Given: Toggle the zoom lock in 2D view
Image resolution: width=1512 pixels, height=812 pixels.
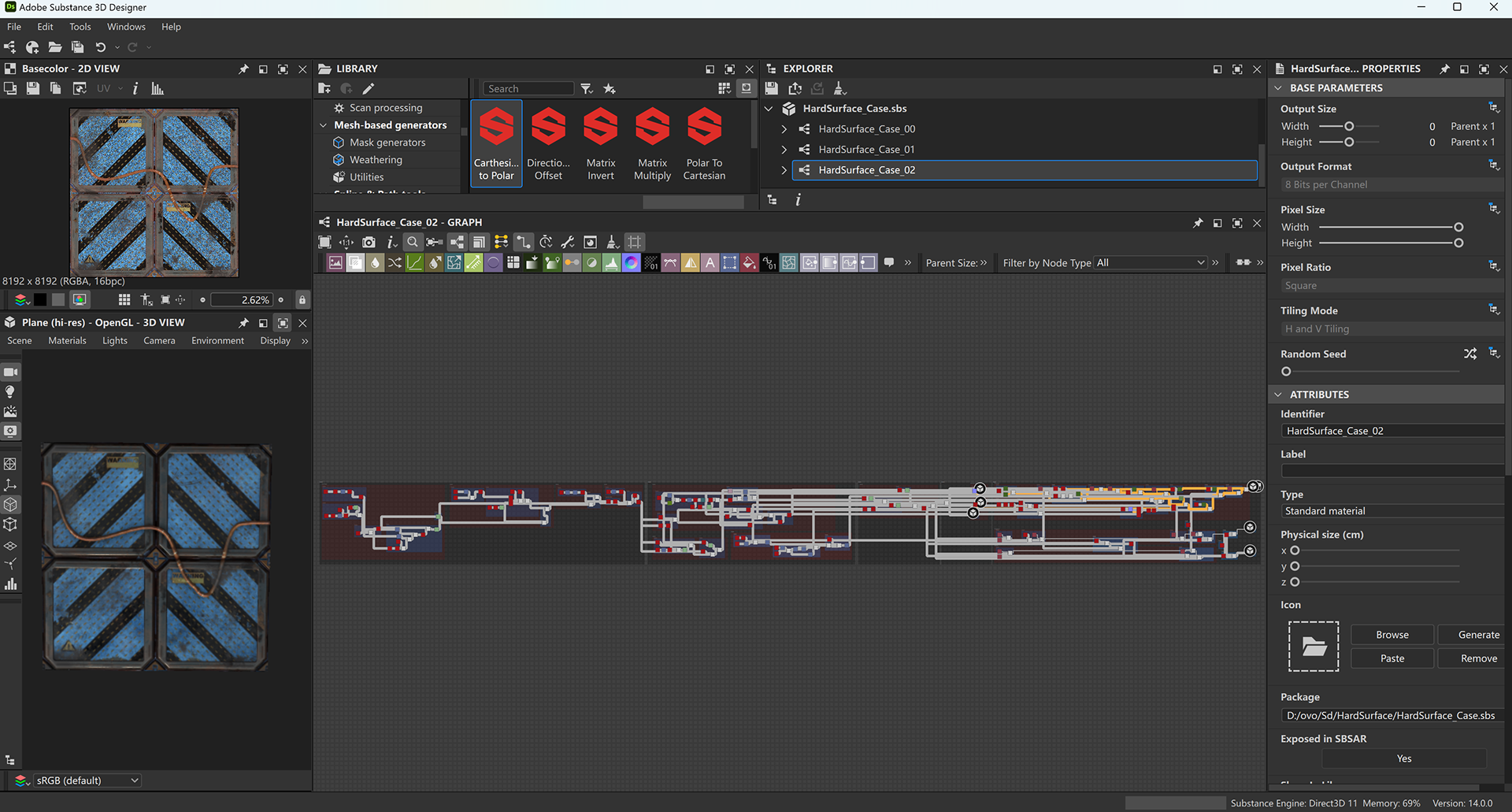Looking at the screenshot, I should coord(302,300).
